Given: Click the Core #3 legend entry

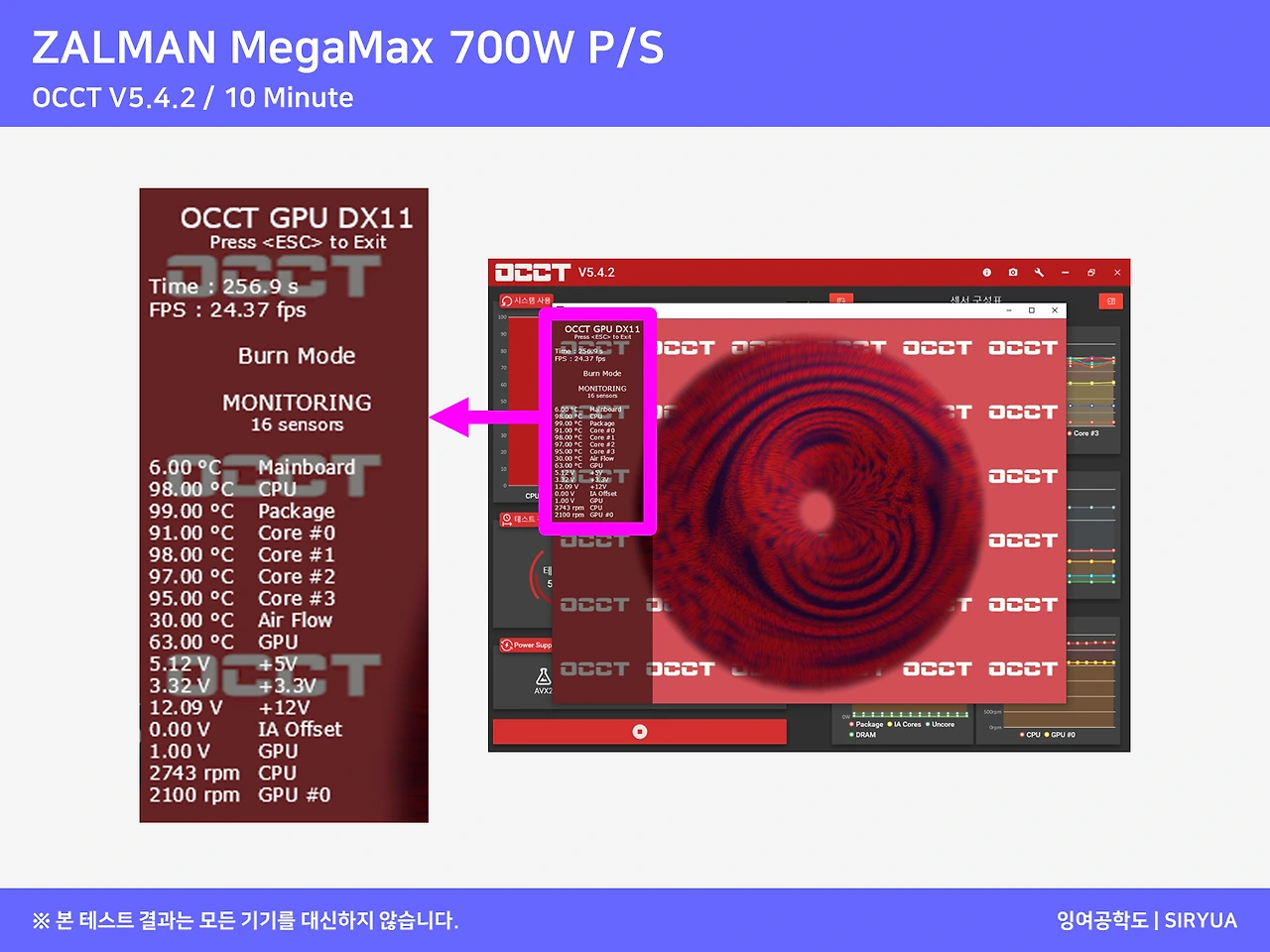Looking at the screenshot, I should pyautogui.click(x=1083, y=433).
